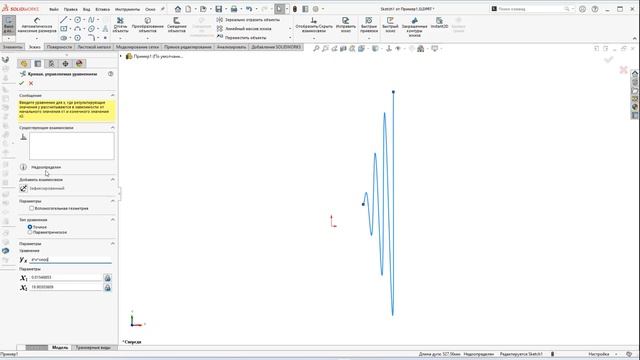Open the Quick Snaps (Быстрые привязки) dropdown

369,38
